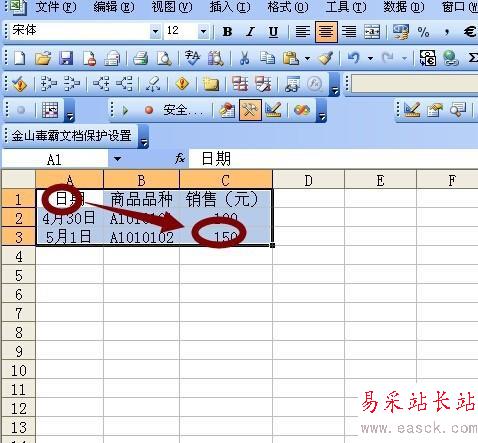Open the Research binoculars icon

coord(216,58)
